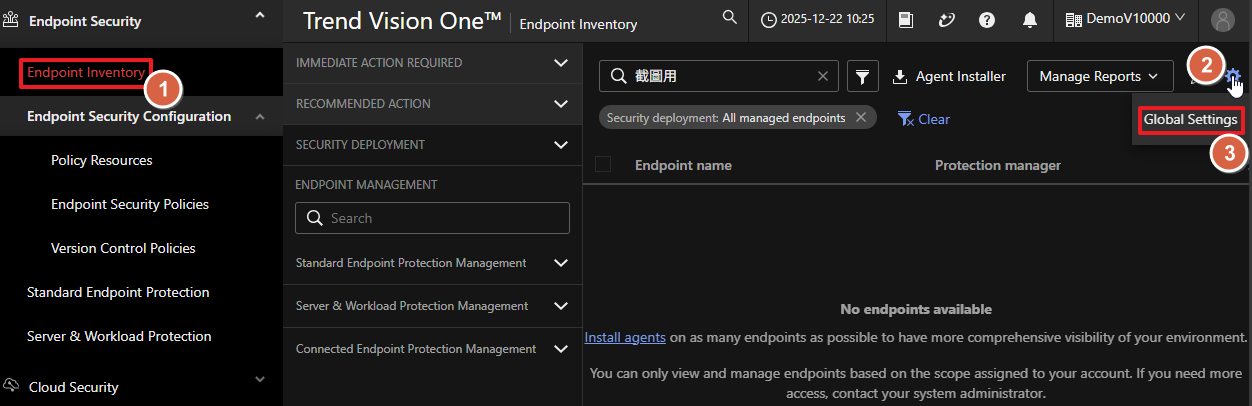The width and height of the screenshot is (1252, 406).
Task: Open the documentation book icon in header
Action: (906, 19)
